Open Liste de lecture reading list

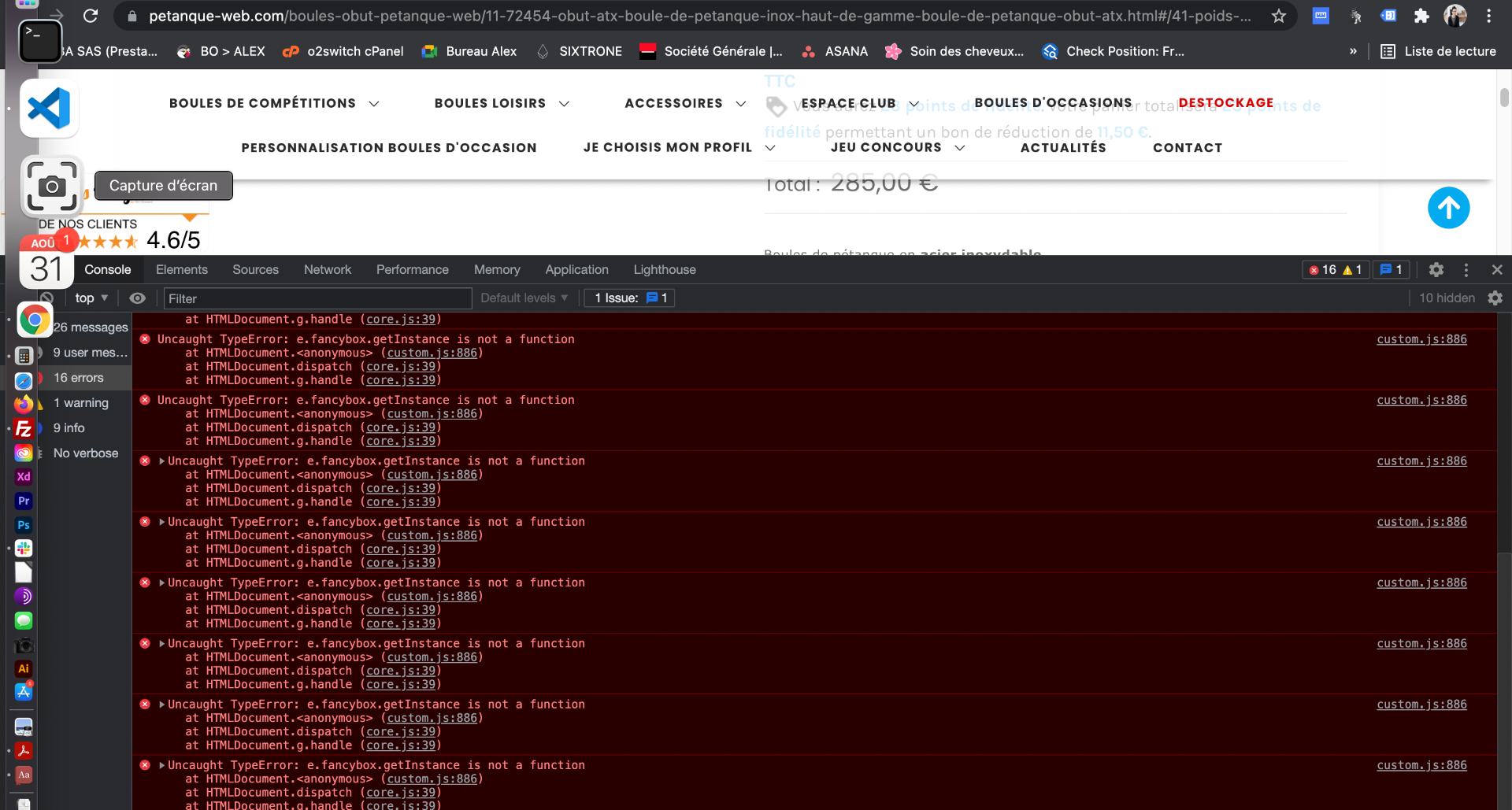1438,51
